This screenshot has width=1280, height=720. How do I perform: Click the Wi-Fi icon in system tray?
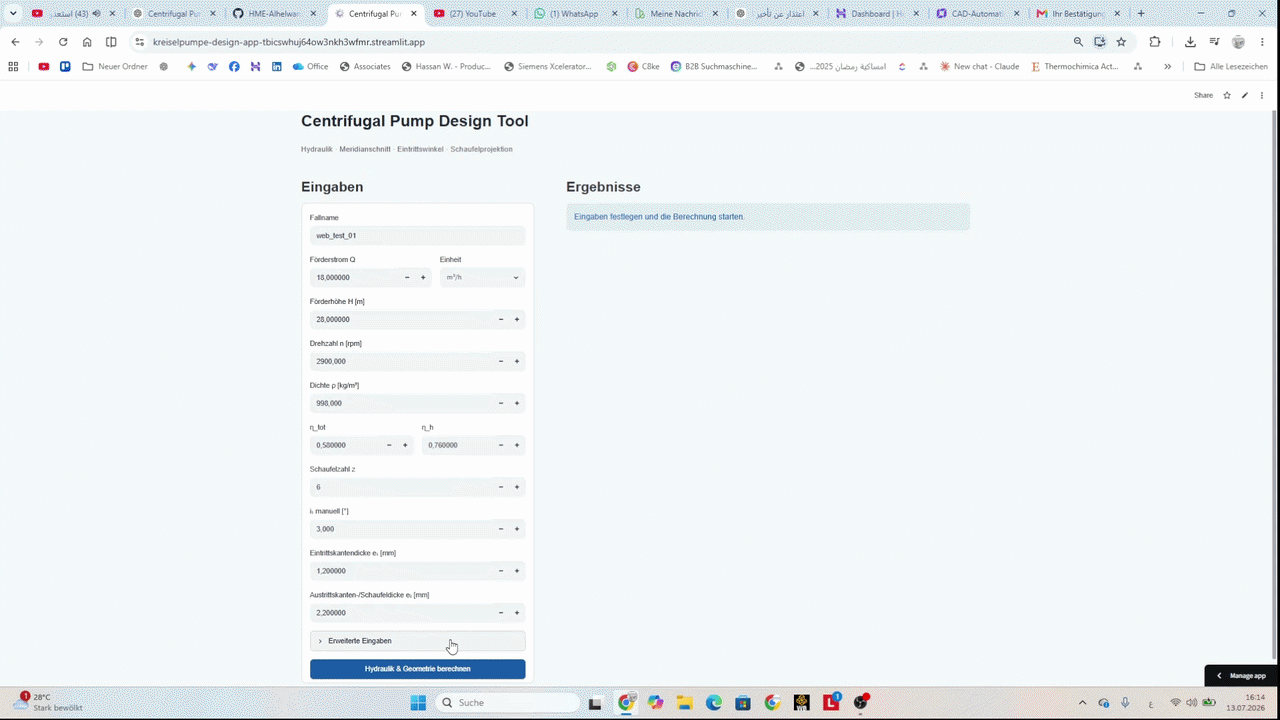coord(1175,703)
